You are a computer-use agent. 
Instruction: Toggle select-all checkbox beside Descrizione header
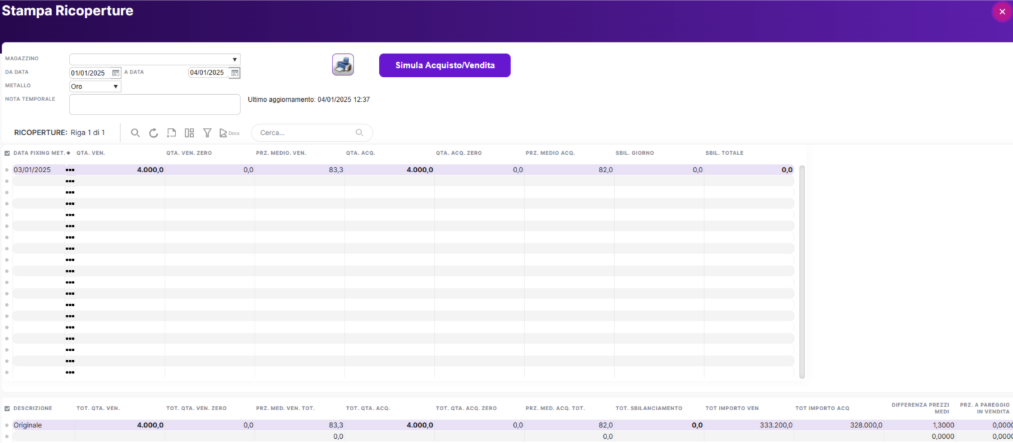[x=8, y=408]
